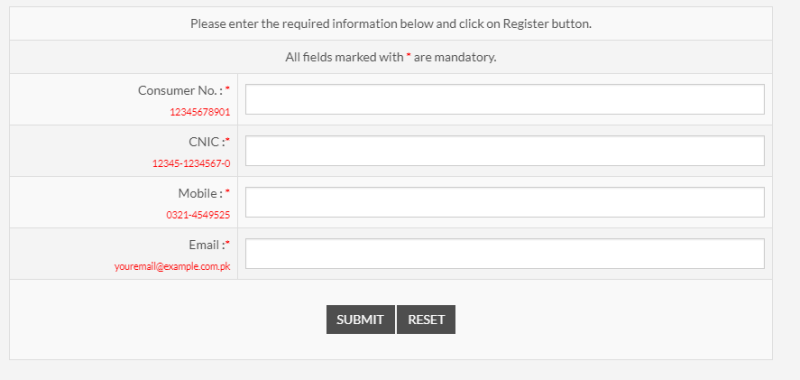Click the mandatory fields notice text

[x=391, y=57]
